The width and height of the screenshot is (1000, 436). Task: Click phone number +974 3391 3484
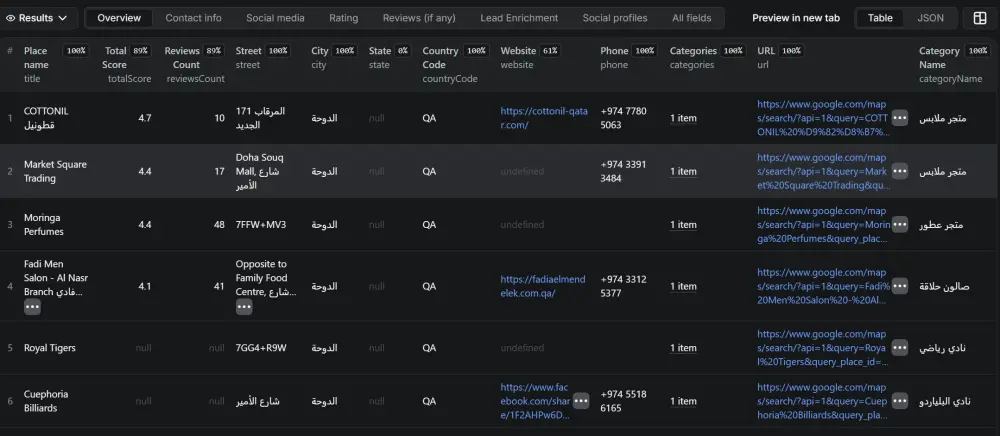(623, 171)
